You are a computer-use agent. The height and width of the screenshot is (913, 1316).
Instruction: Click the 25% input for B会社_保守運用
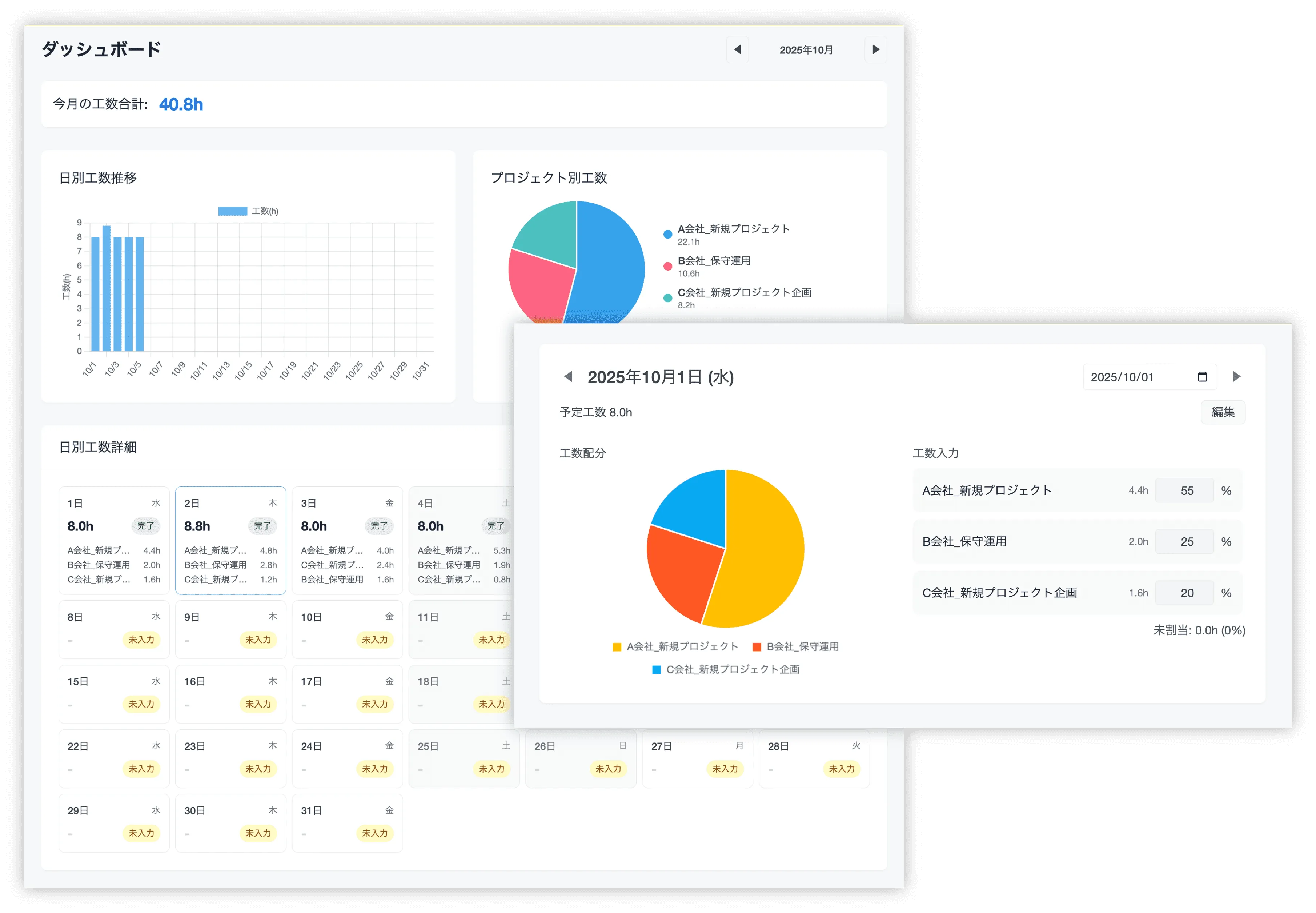[x=1184, y=541]
